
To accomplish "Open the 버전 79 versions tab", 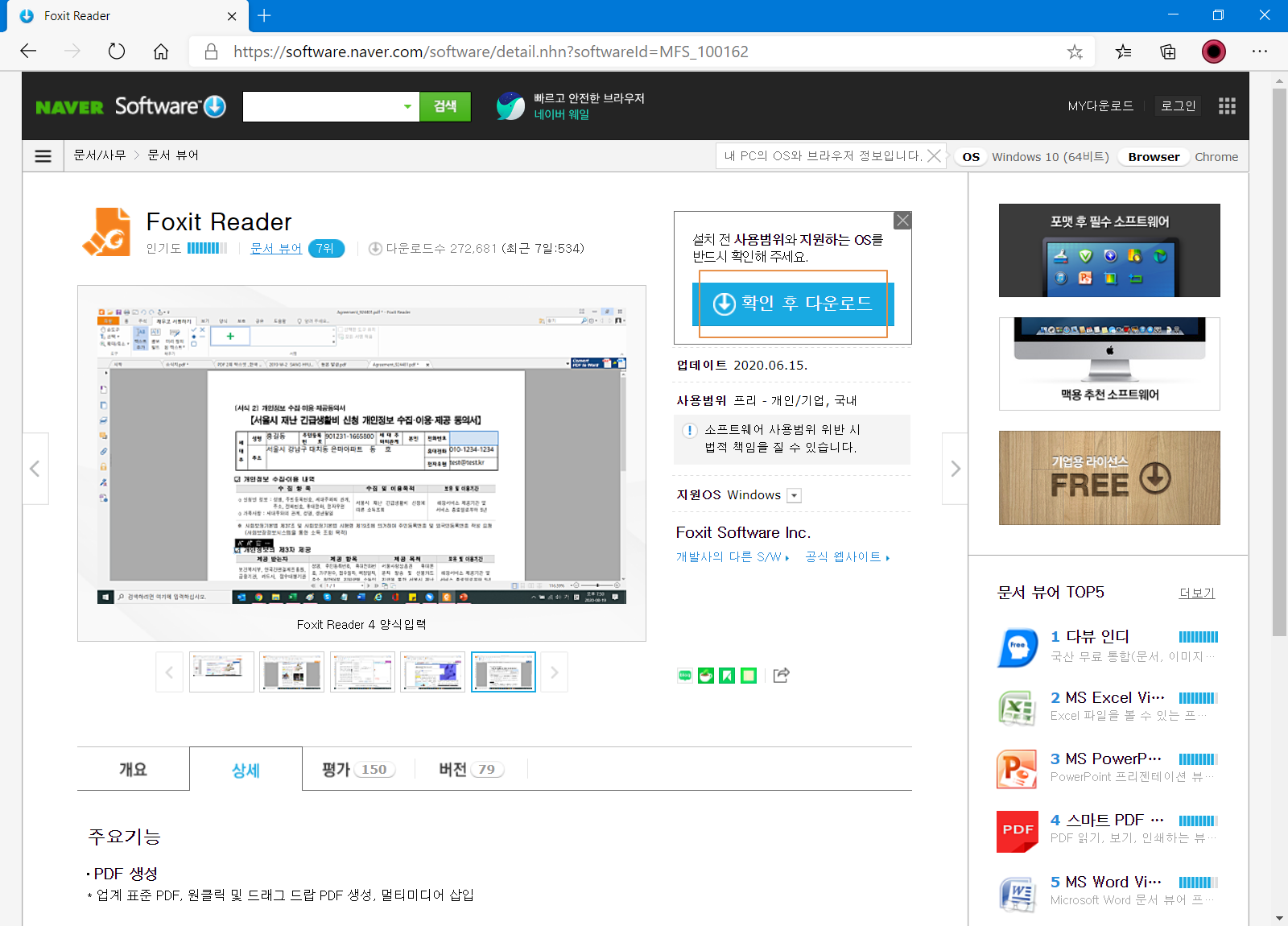I will 471,769.
